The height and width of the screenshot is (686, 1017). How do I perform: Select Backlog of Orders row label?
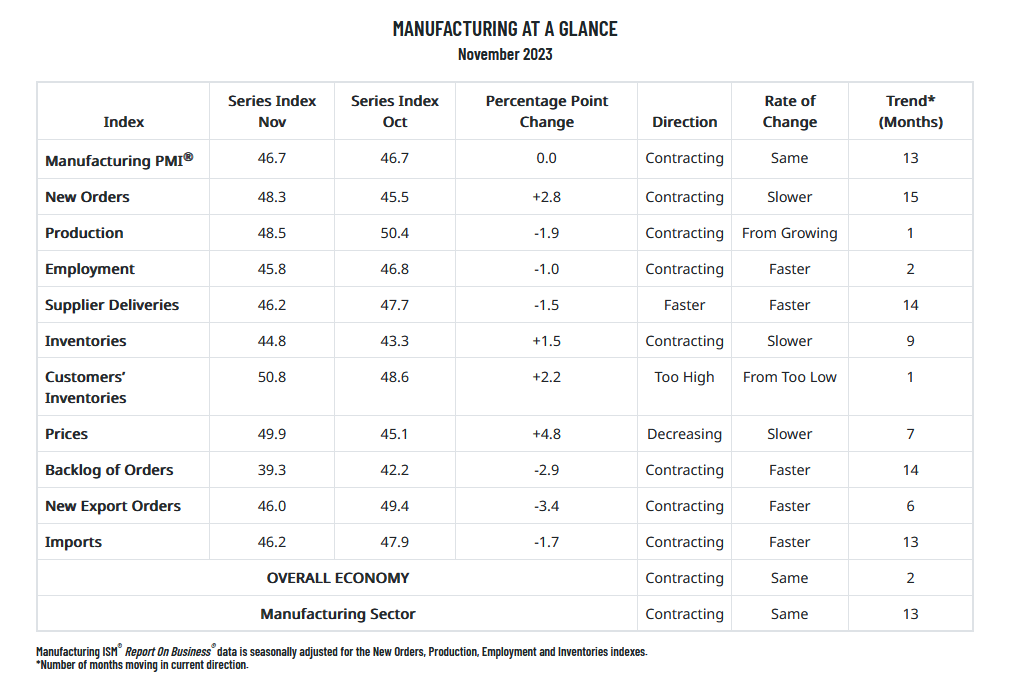pos(109,470)
